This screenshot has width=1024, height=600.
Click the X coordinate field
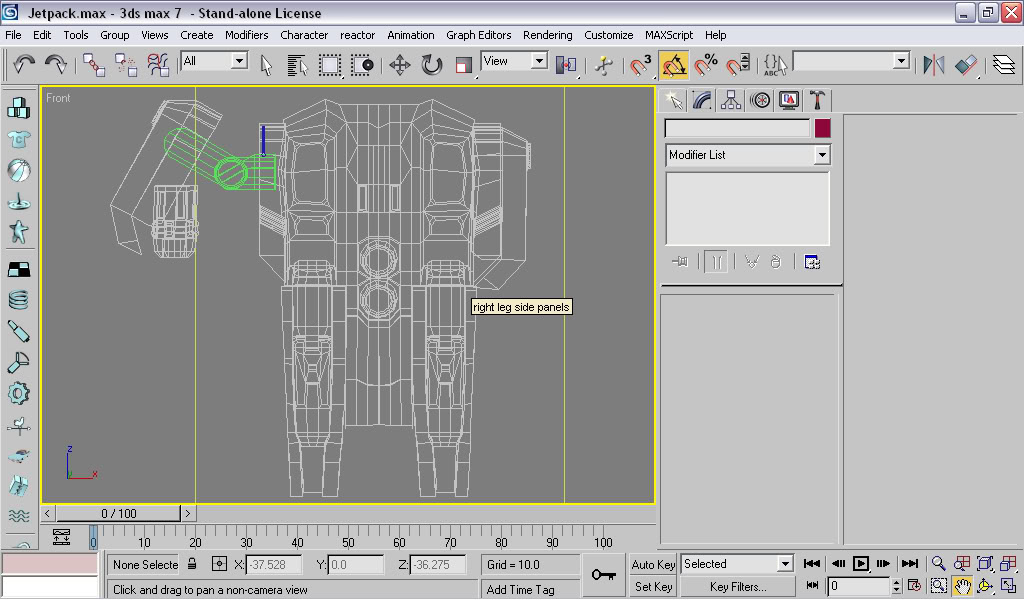click(x=274, y=565)
